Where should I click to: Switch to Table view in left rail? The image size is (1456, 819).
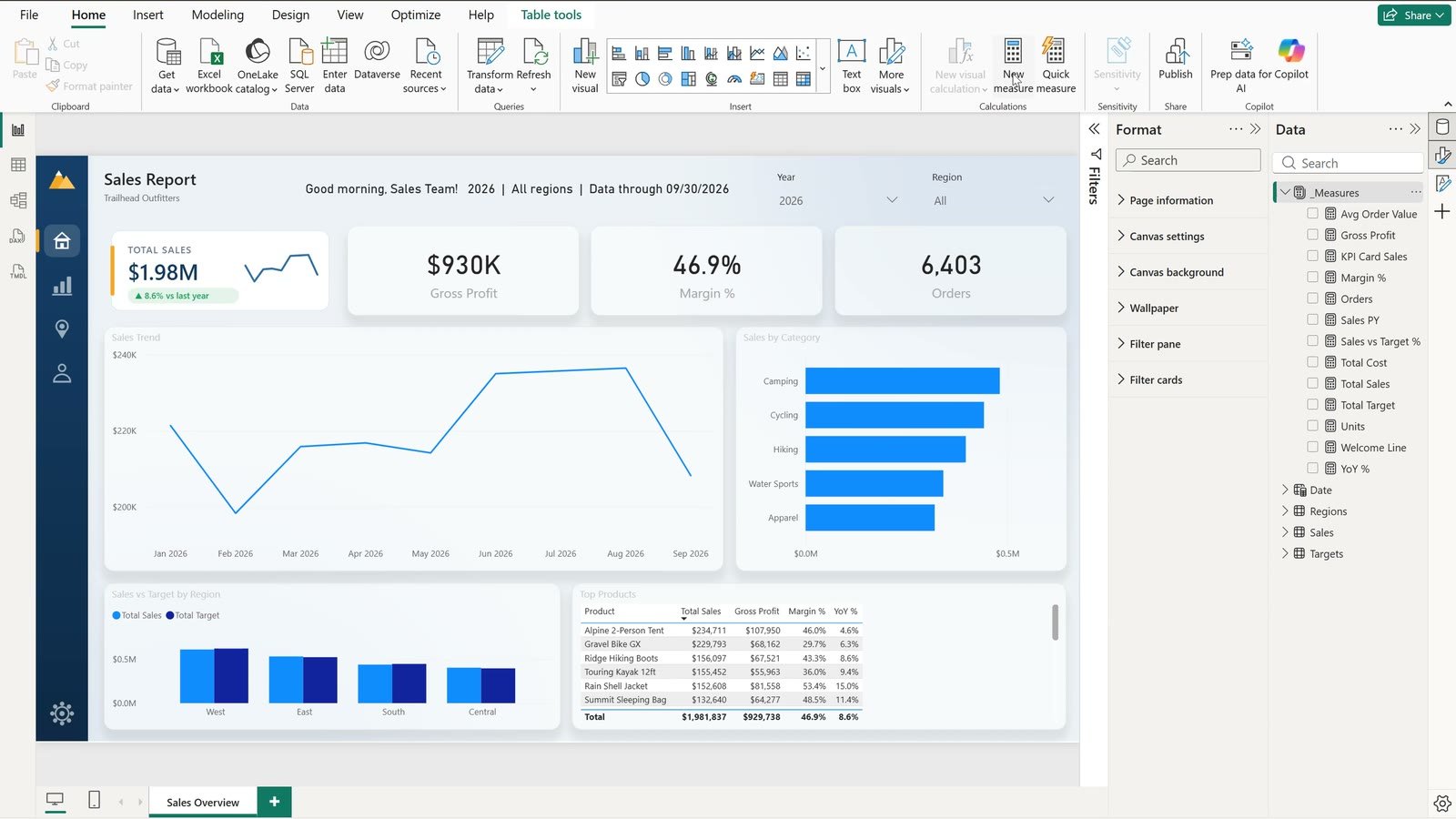click(18, 165)
